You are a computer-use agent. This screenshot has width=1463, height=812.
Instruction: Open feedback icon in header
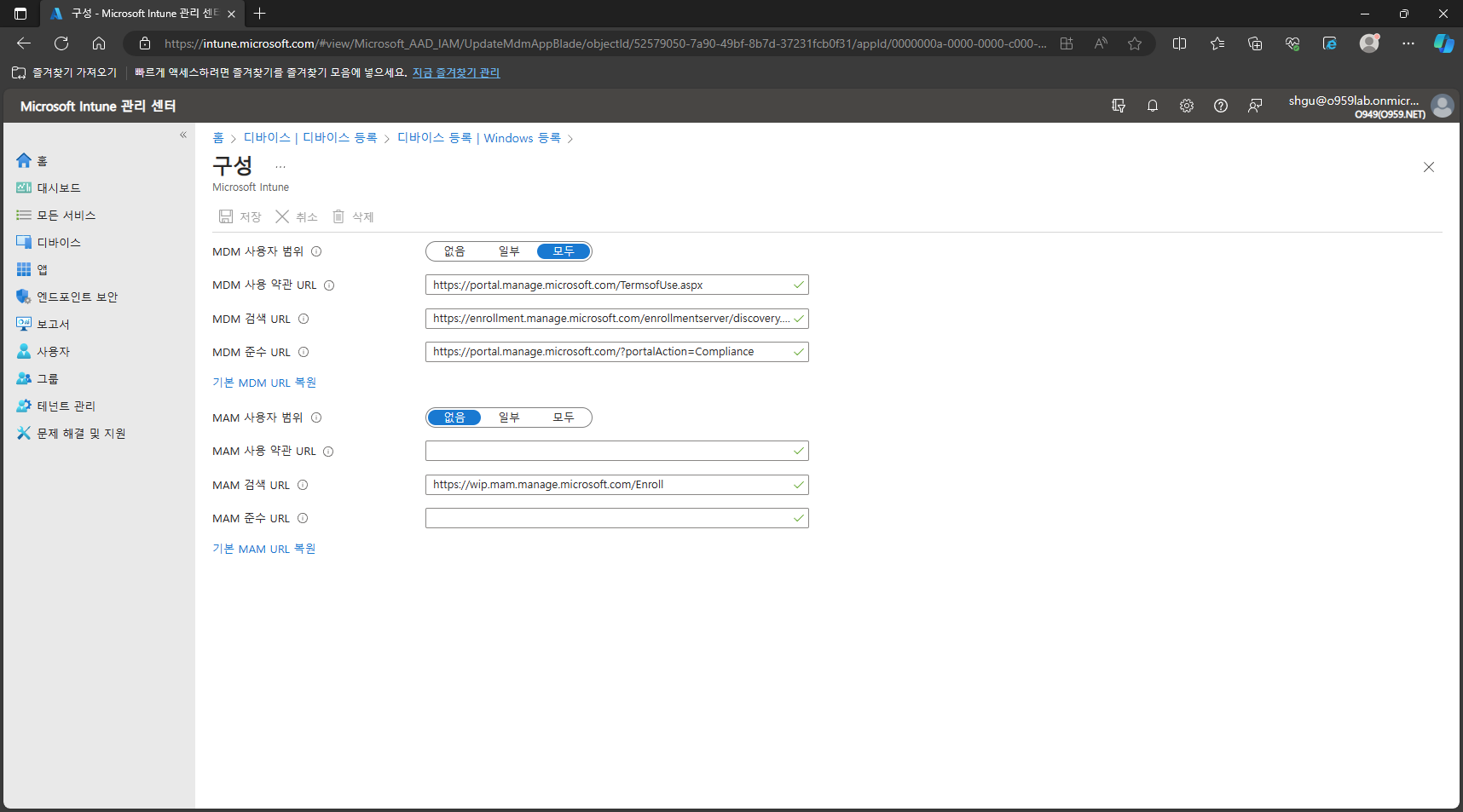(1255, 106)
